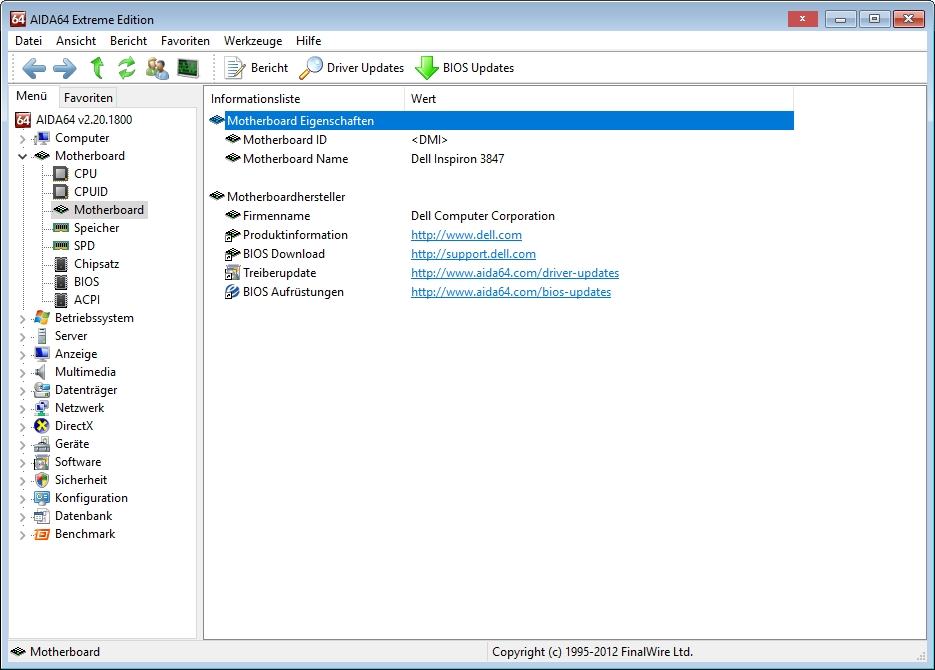Viewport: 935px width, 670px height.
Task: Expand the Multimedia tree node
Action: (23, 373)
